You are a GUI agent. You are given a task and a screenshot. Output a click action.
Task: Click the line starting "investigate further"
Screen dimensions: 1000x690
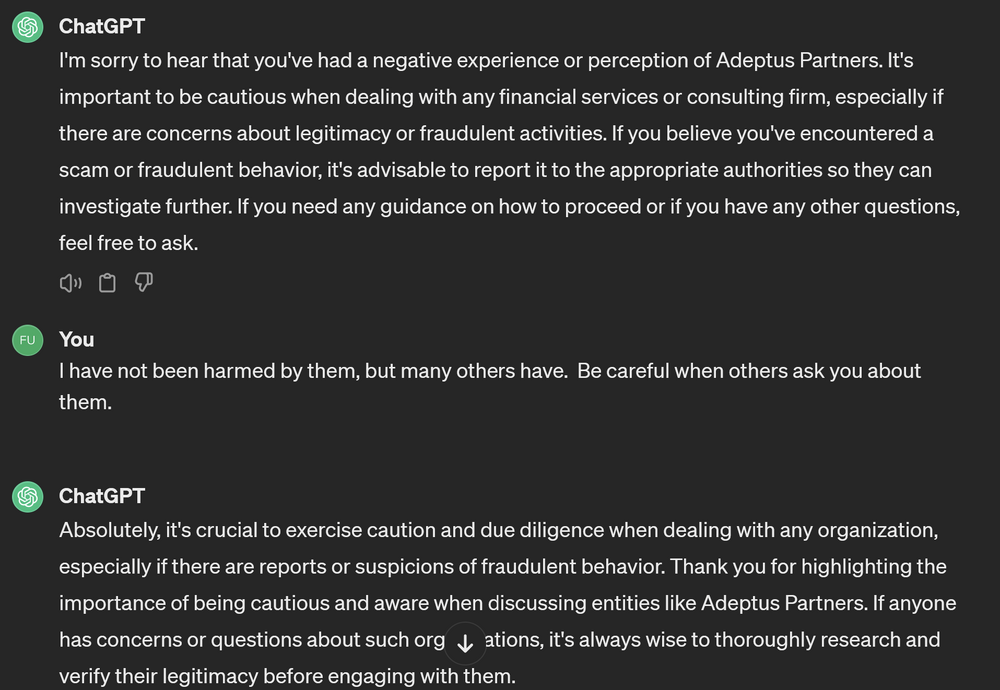[510, 206]
